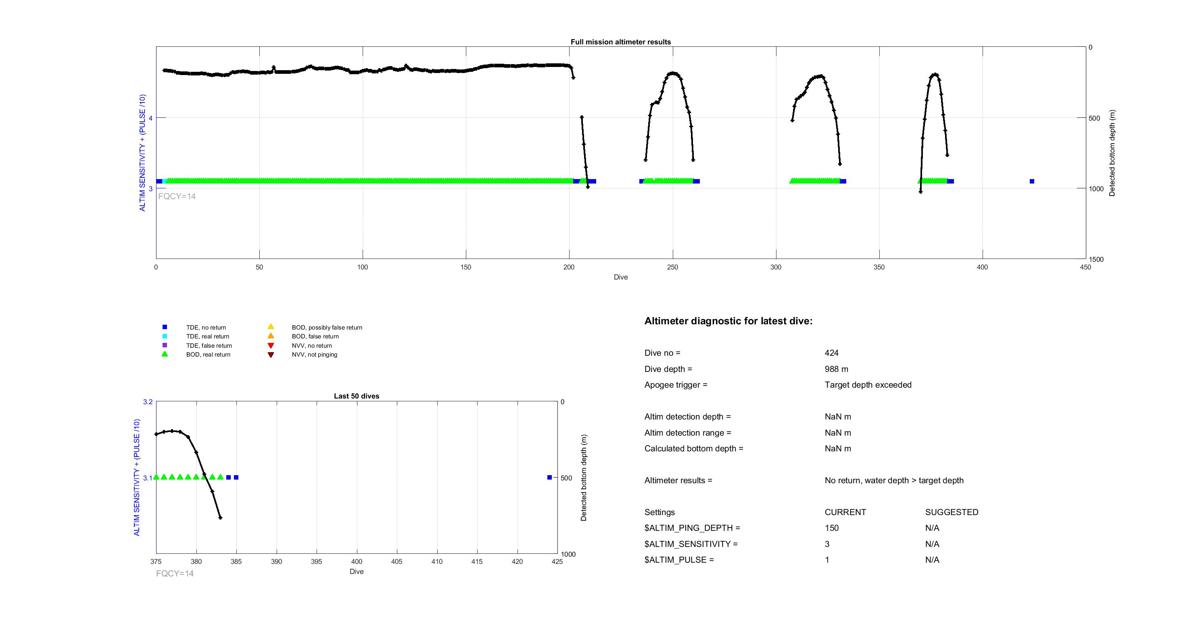Viewport: 1200px width, 622px height.
Task: Click the 'Altim detection range =' label
Action: (688, 433)
